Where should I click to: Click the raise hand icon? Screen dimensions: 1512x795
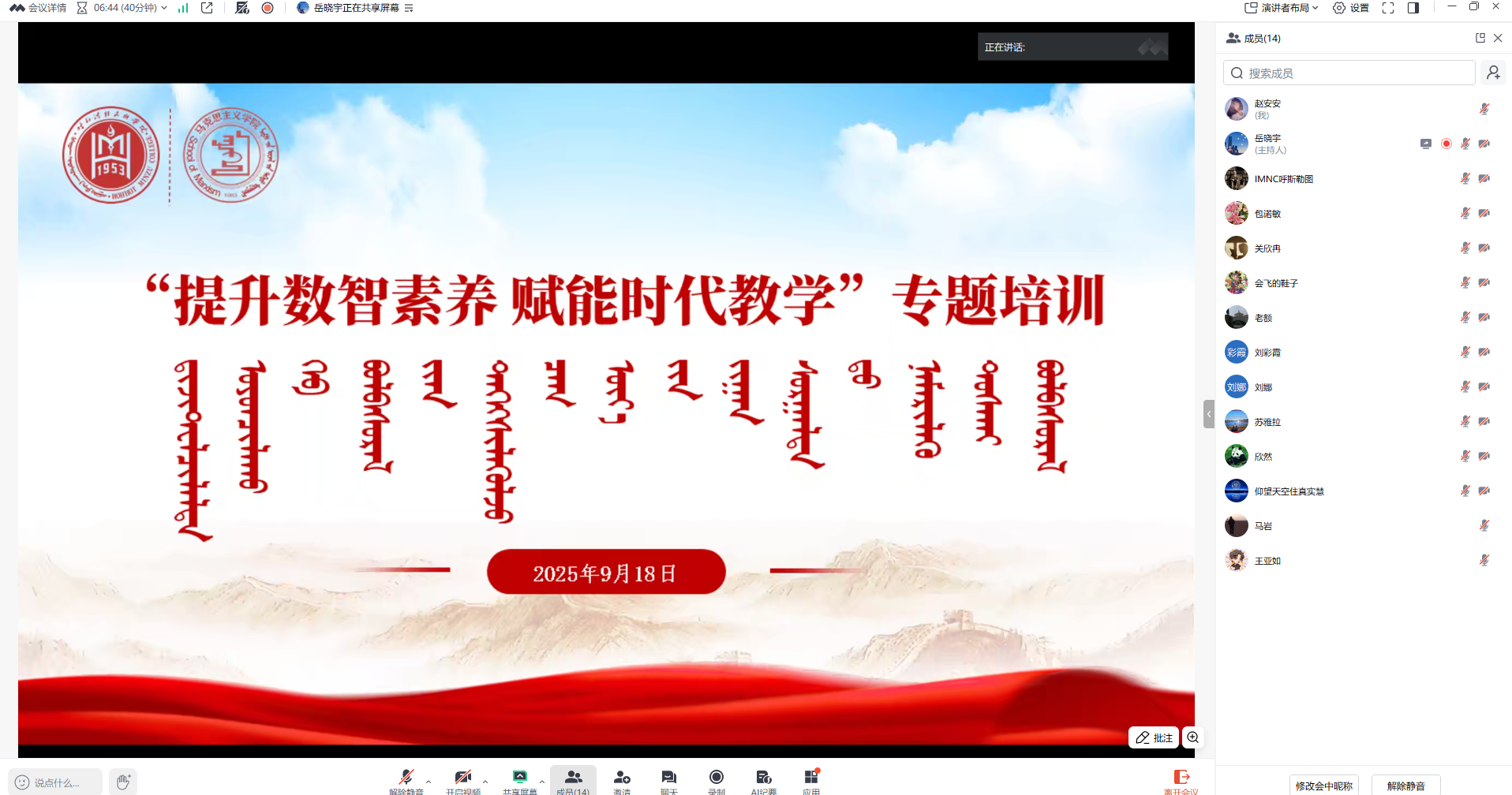point(122,782)
